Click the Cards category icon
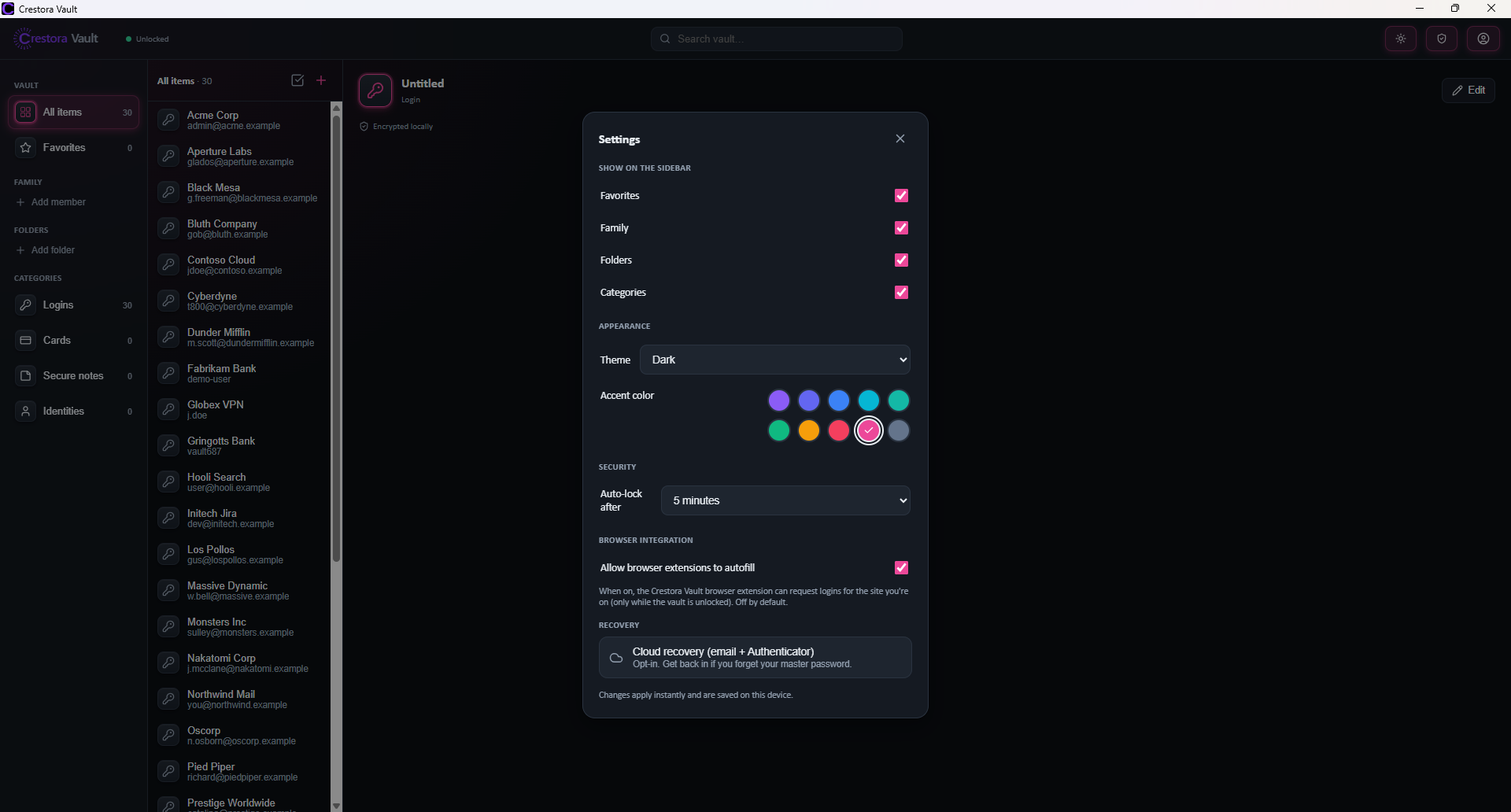 (x=26, y=341)
